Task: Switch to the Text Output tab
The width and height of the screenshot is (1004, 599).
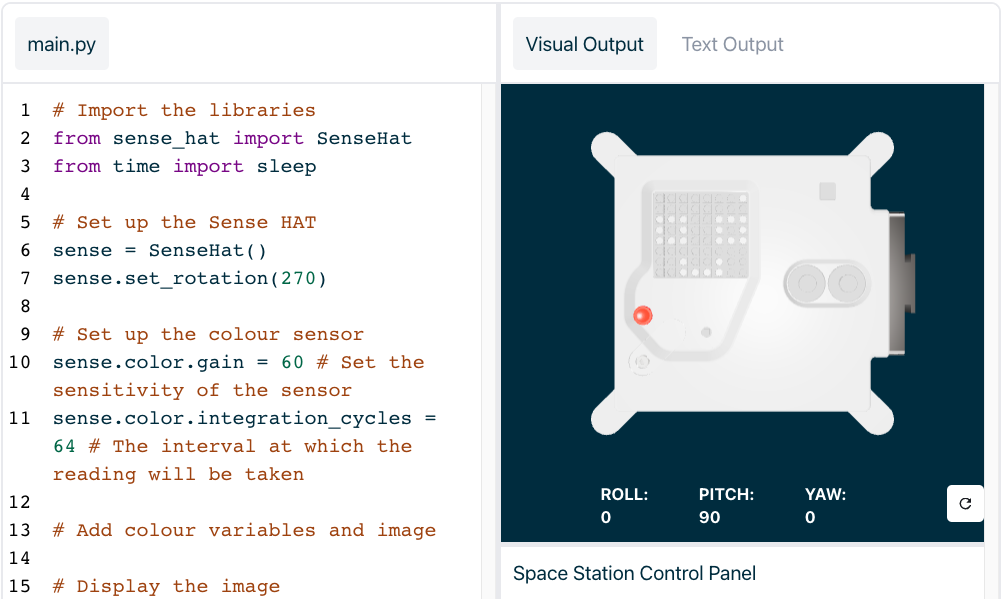Action: click(732, 44)
